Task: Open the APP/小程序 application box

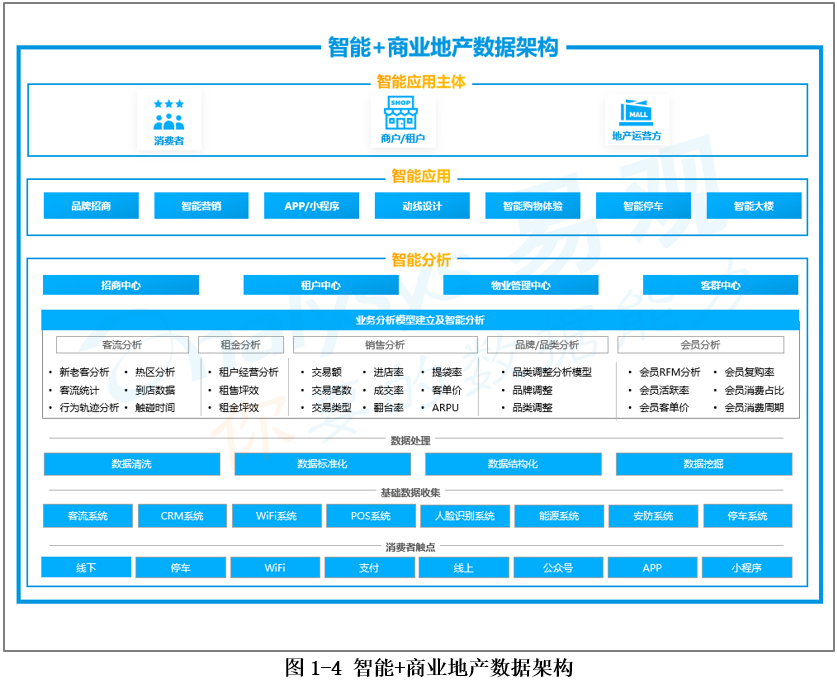Action: pos(312,206)
